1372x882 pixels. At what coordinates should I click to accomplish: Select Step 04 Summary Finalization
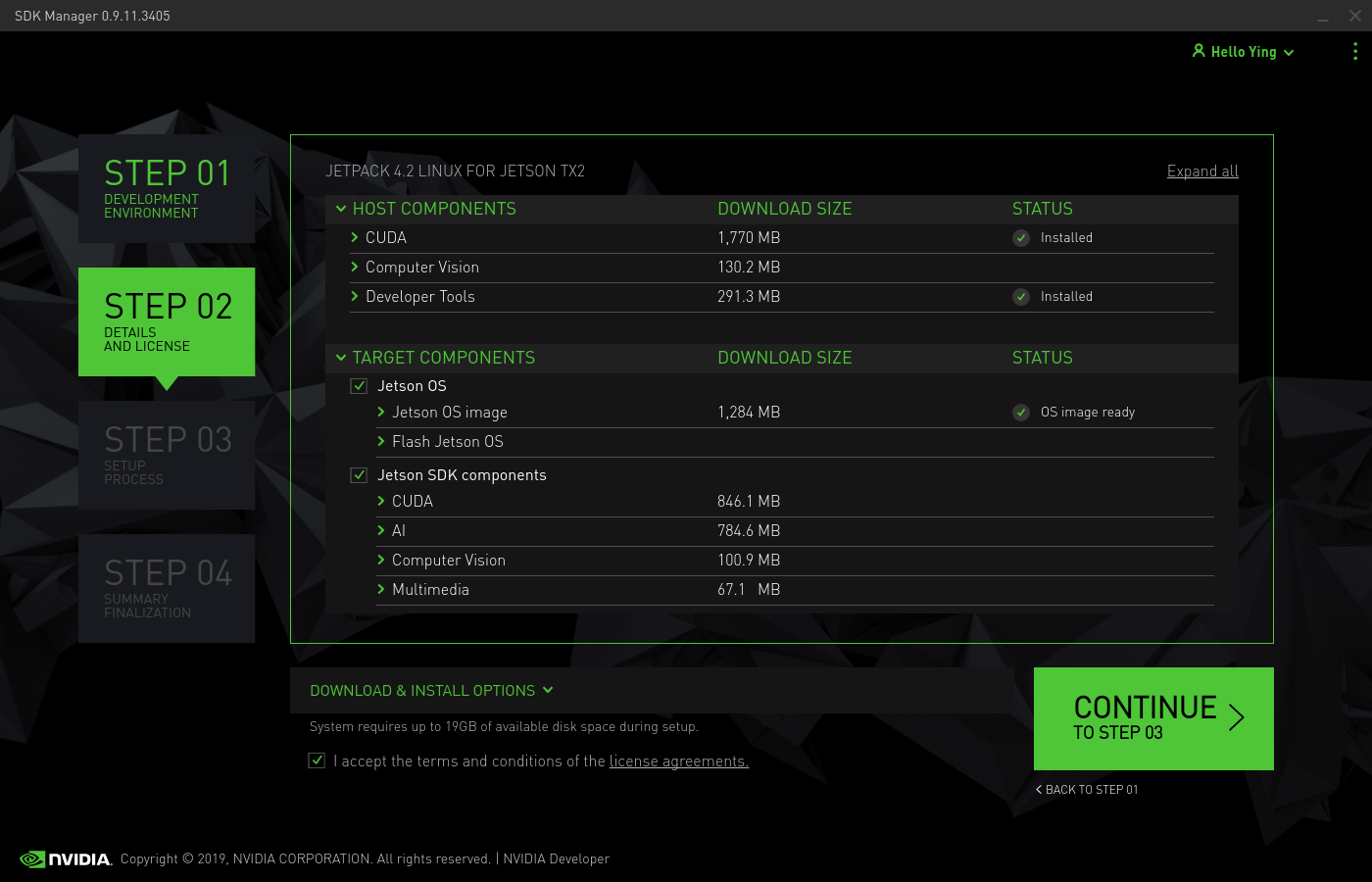point(167,588)
